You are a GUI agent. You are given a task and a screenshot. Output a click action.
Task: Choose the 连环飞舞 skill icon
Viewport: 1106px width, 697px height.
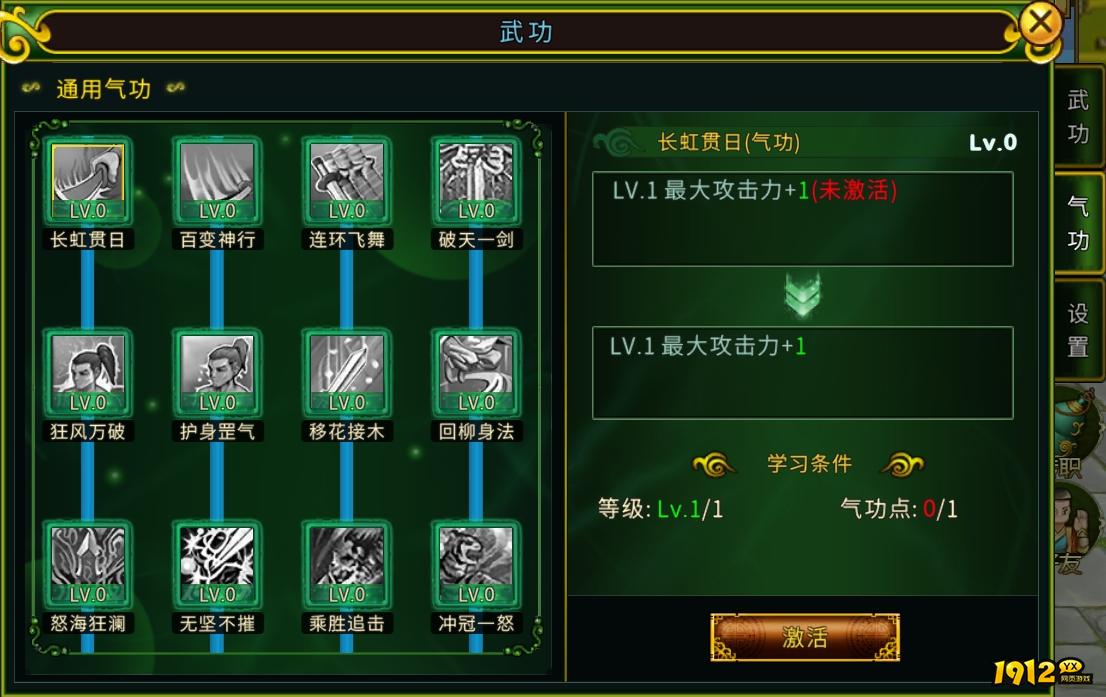click(346, 181)
